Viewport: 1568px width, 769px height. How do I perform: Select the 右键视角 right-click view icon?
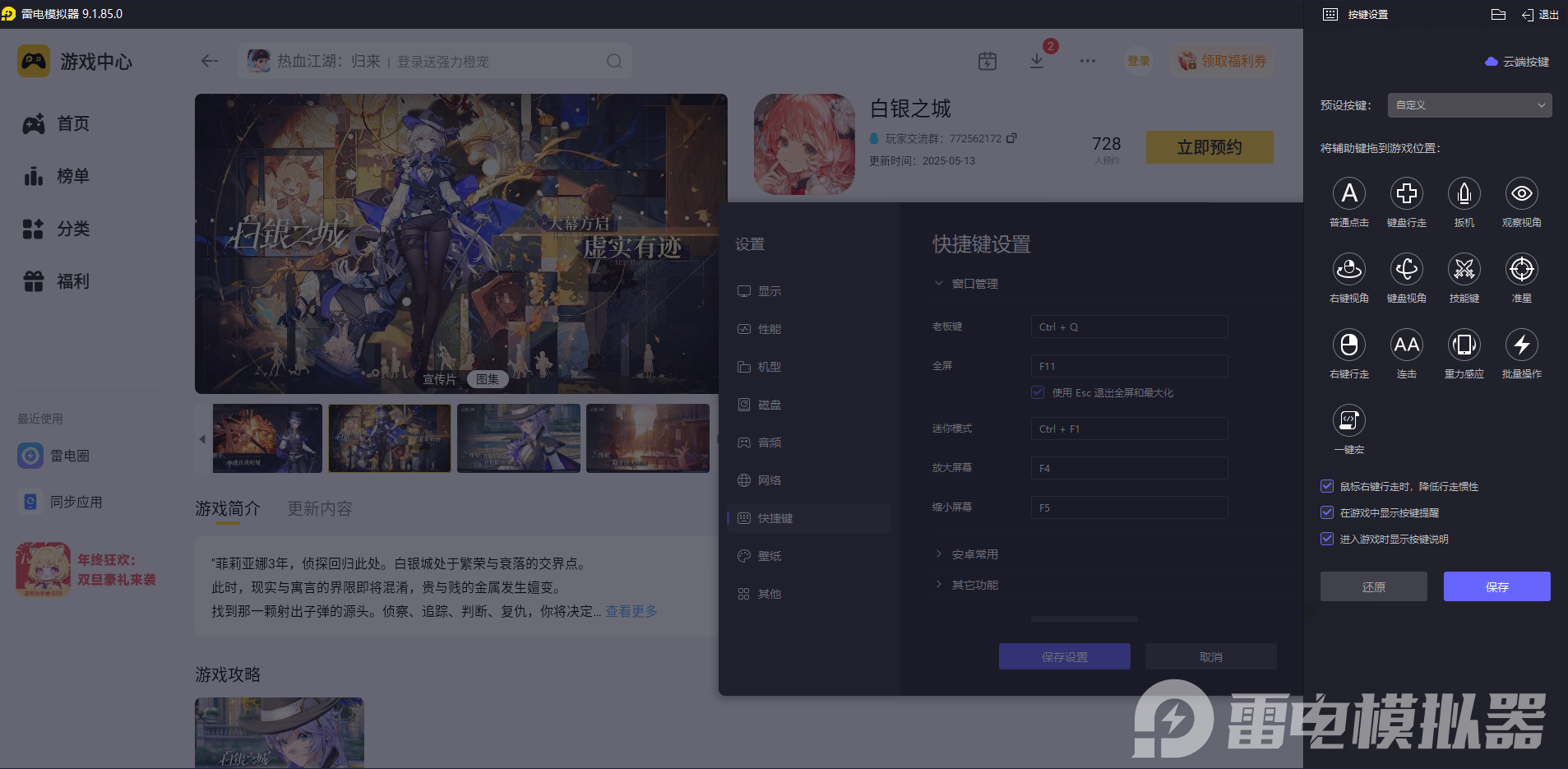click(1349, 269)
